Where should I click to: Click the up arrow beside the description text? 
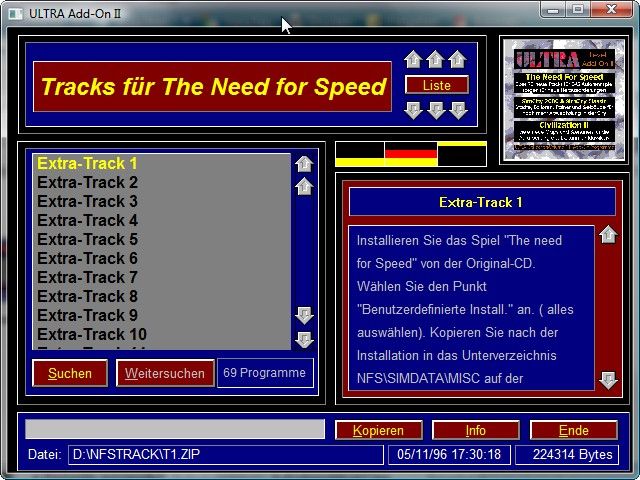608,235
